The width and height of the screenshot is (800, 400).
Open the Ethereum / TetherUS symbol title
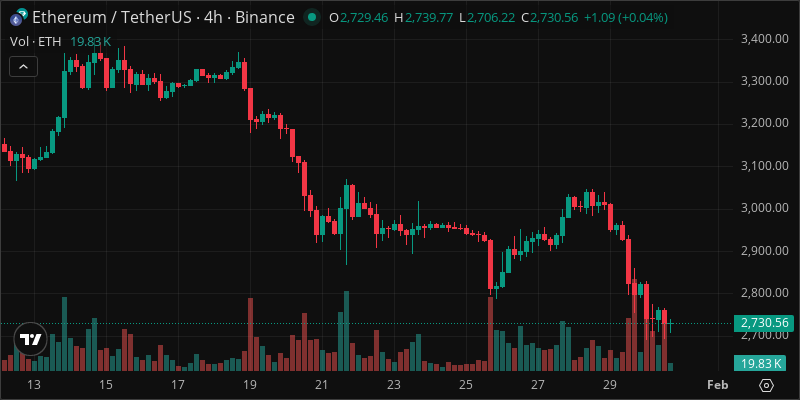tap(163, 18)
